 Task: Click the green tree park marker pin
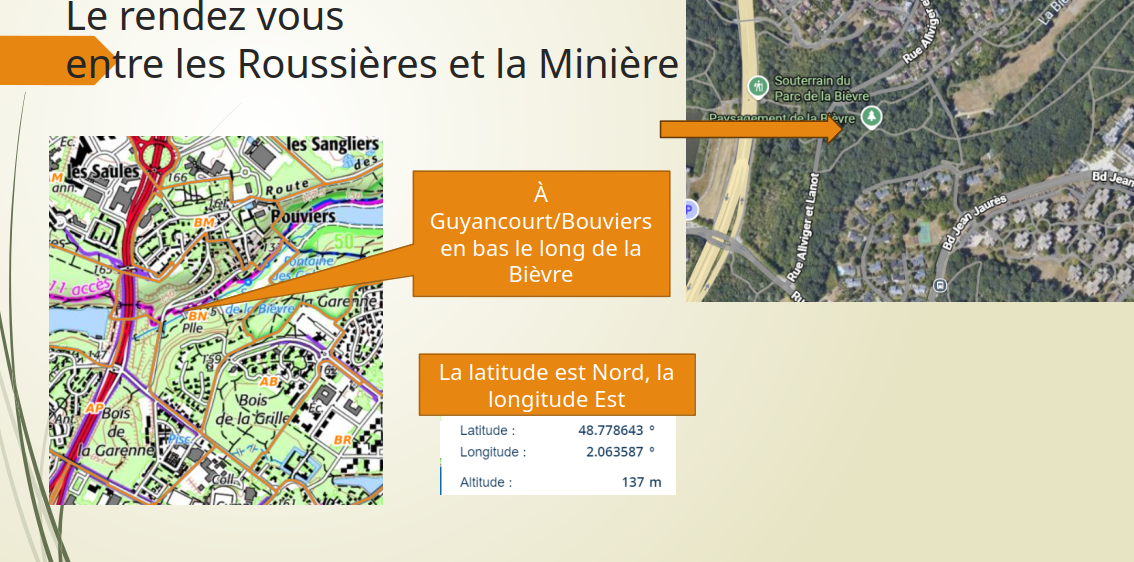(871, 117)
